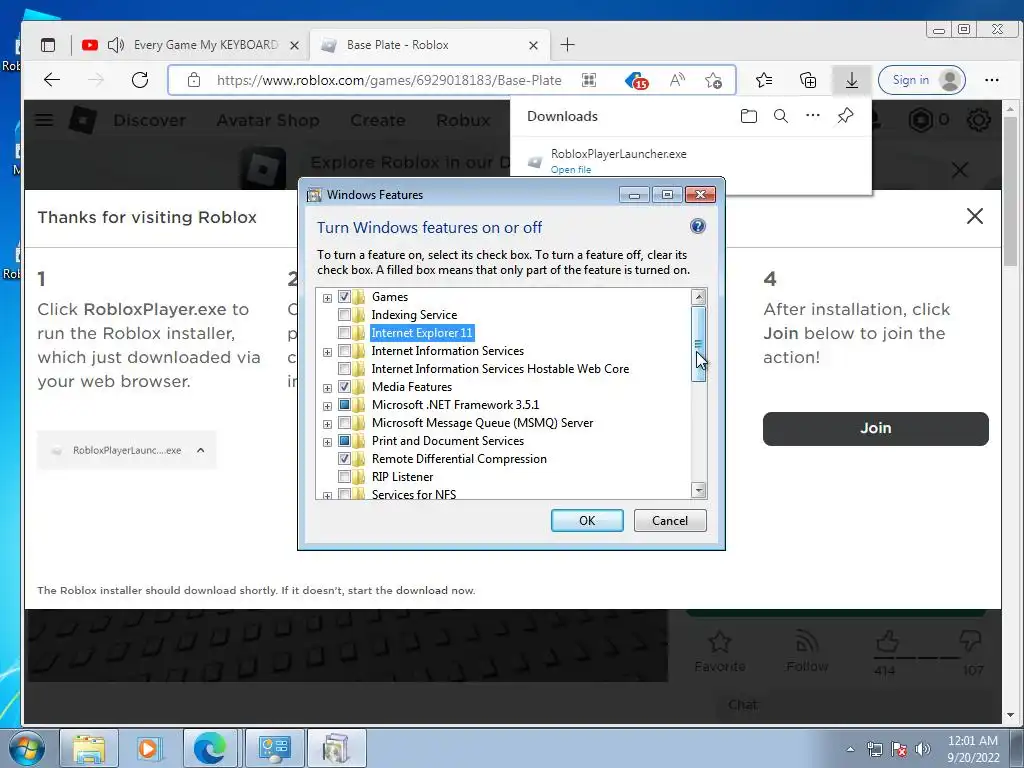The width and height of the screenshot is (1024, 768).
Task: View site information lock icon
Action: (x=194, y=80)
